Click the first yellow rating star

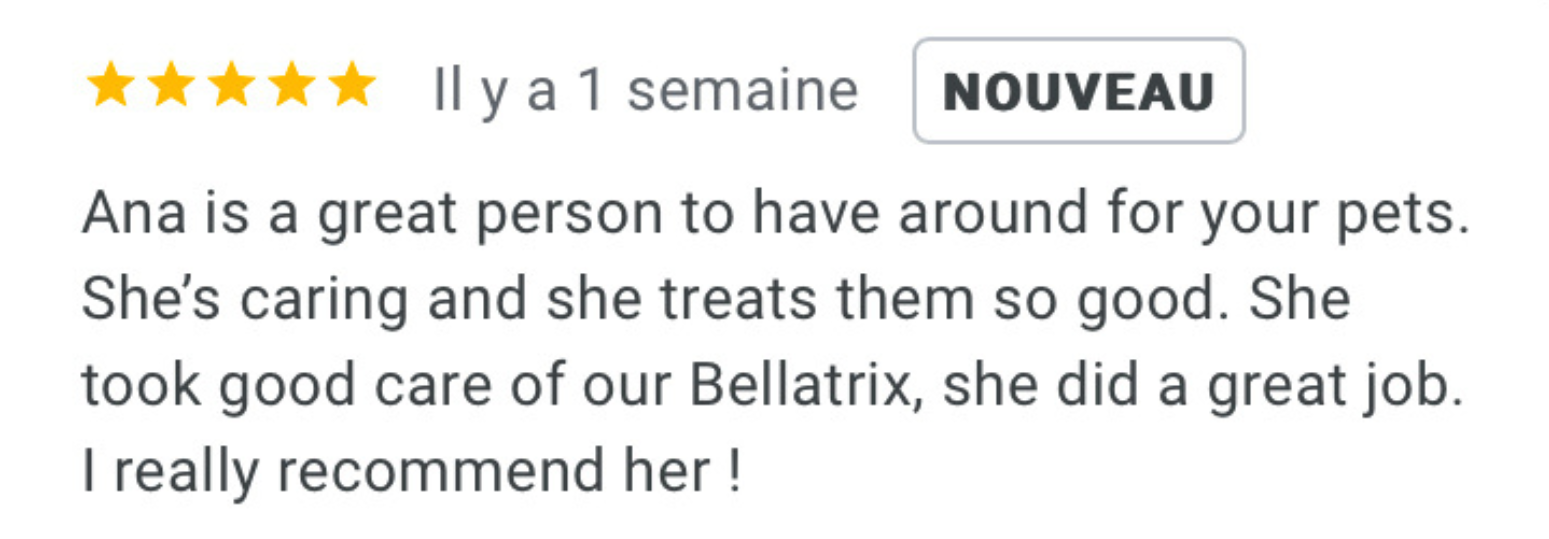click(111, 85)
